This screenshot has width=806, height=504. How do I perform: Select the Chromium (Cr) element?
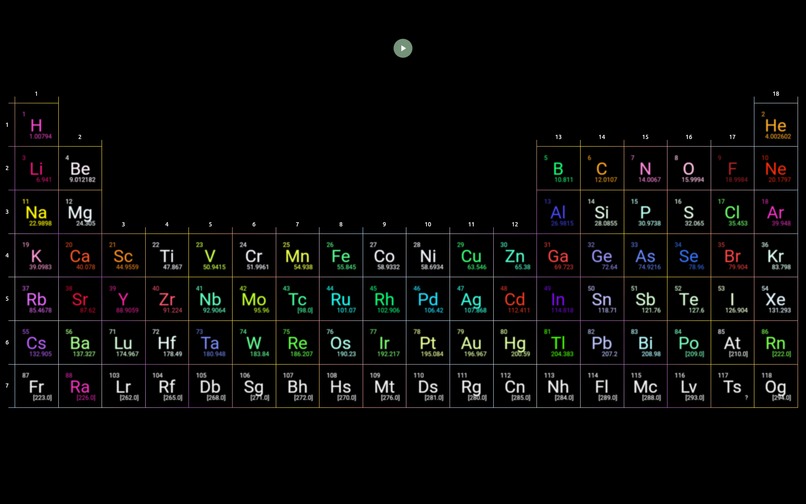254,256
